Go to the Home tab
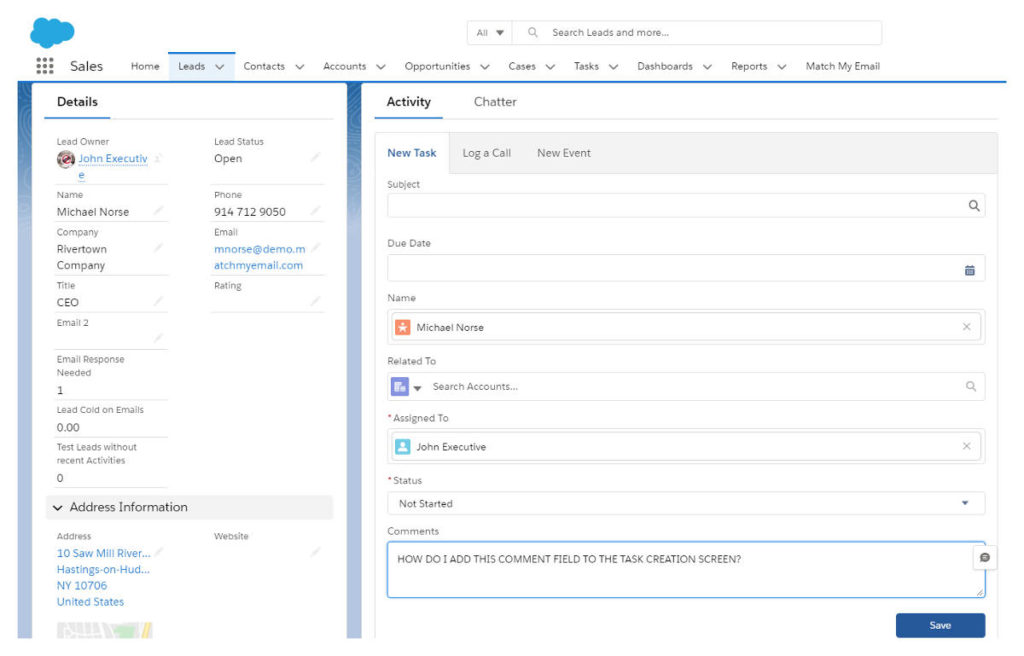Image resolution: width=1024 pixels, height=656 pixels. click(x=145, y=66)
